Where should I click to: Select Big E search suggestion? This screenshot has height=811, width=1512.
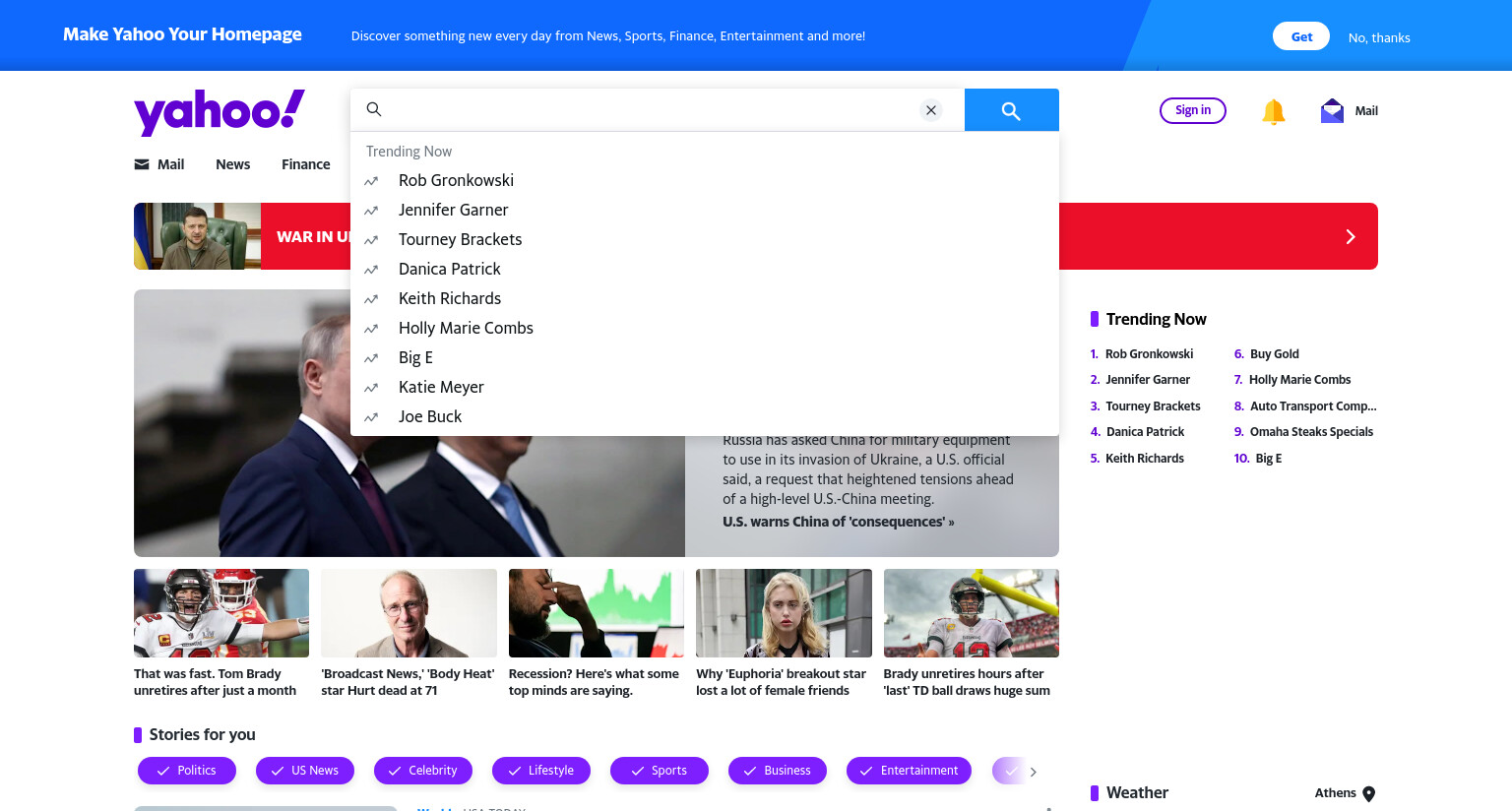click(x=705, y=357)
